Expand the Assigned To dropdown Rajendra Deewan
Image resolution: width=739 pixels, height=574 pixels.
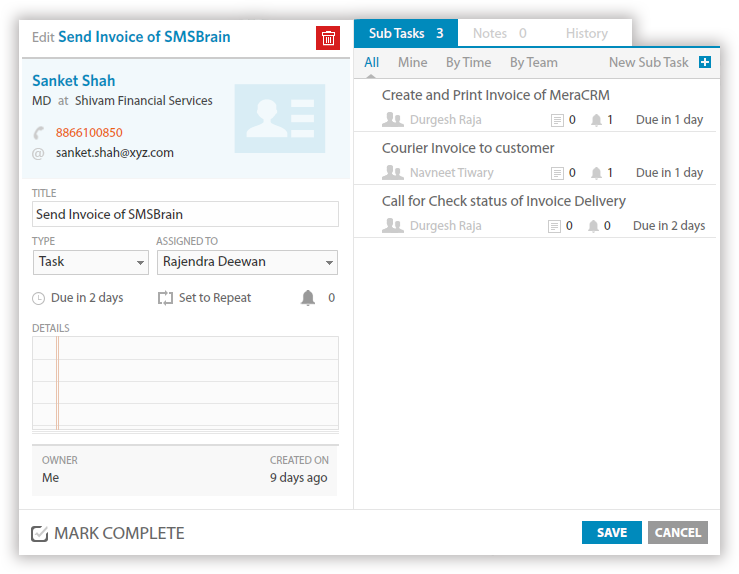click(x=246, y=262)
